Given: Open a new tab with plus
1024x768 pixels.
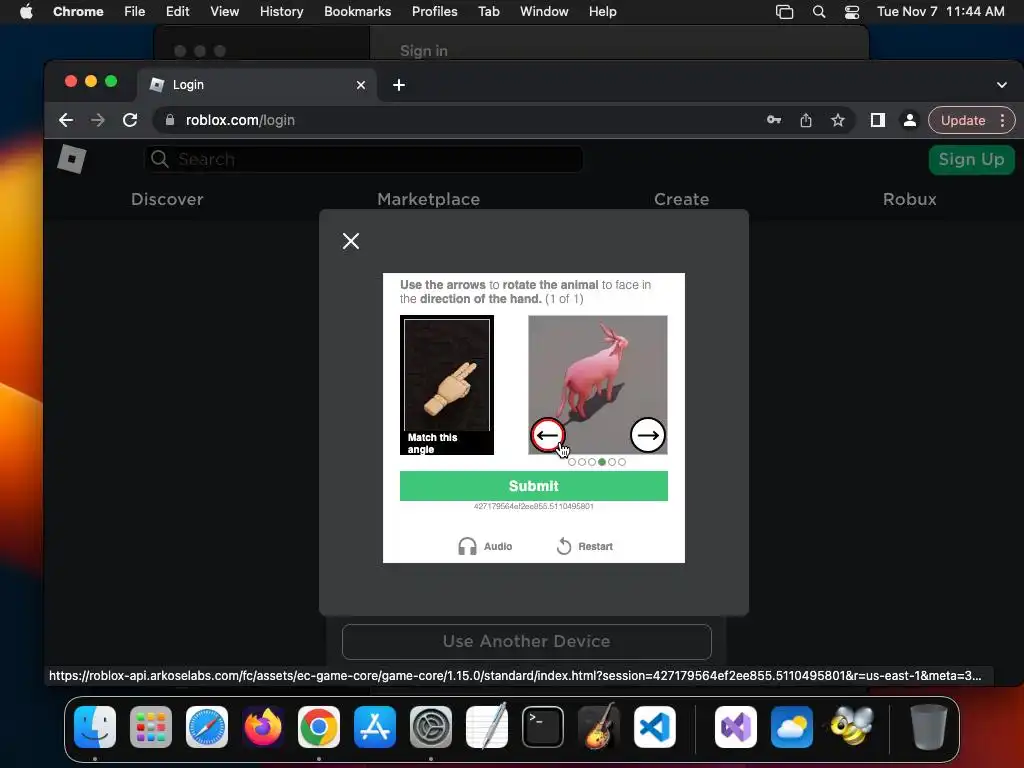Looking at the screenshot, I should click(x=399, y=85).
